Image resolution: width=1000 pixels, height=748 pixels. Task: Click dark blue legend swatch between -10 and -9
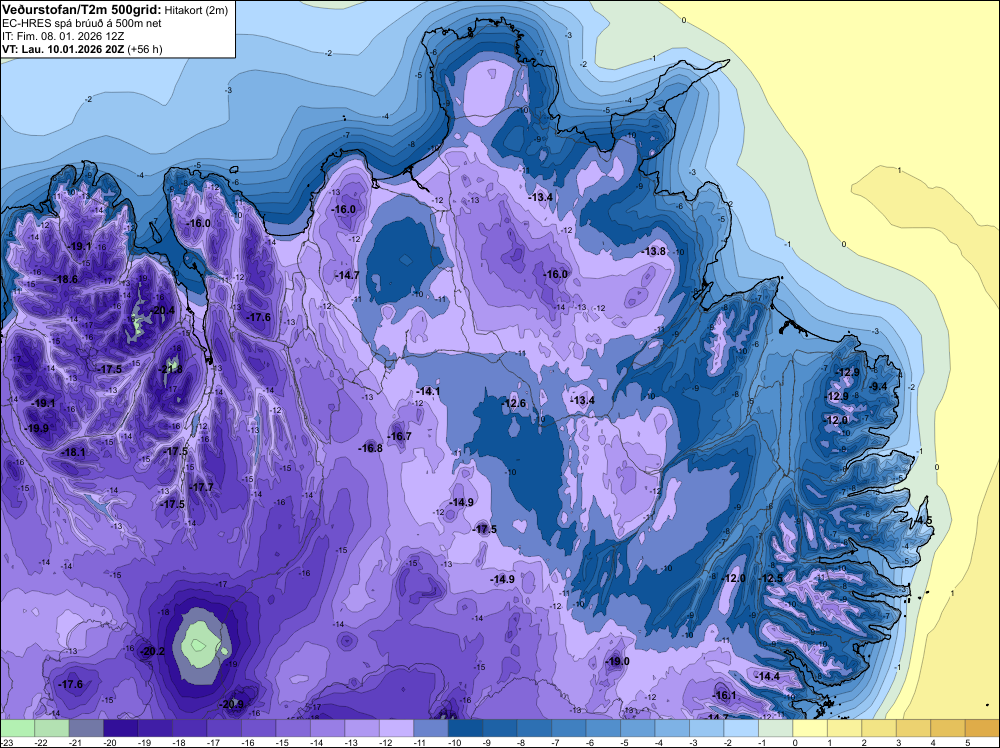point(465,728)
